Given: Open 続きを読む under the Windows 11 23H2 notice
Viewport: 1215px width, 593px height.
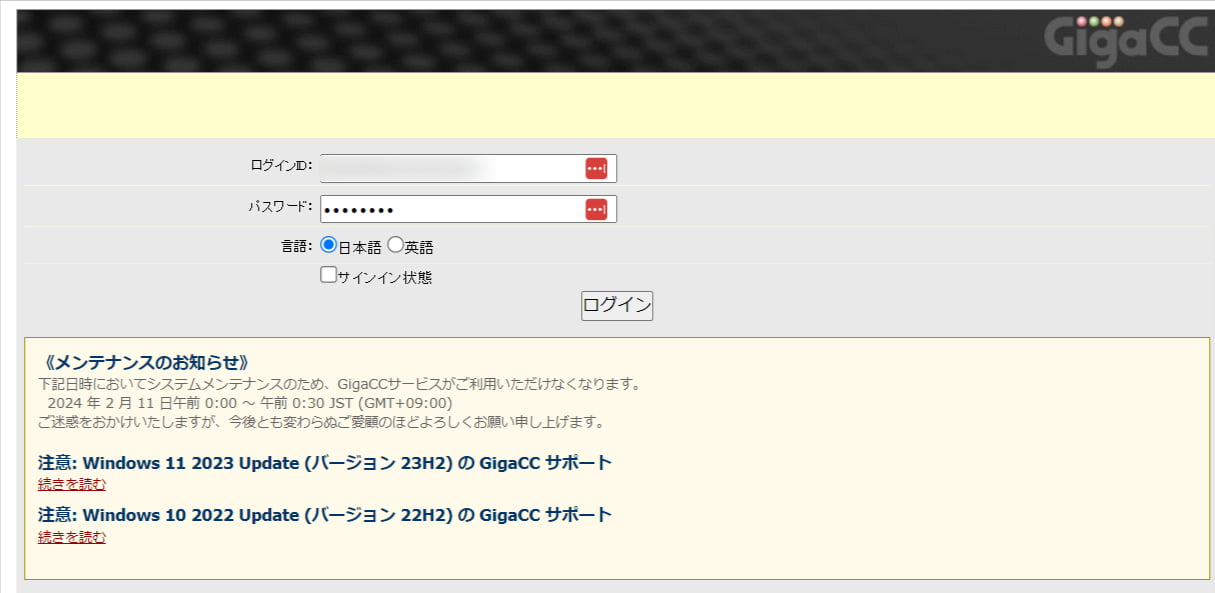Looking at the screenshot, I should (72, 485).
